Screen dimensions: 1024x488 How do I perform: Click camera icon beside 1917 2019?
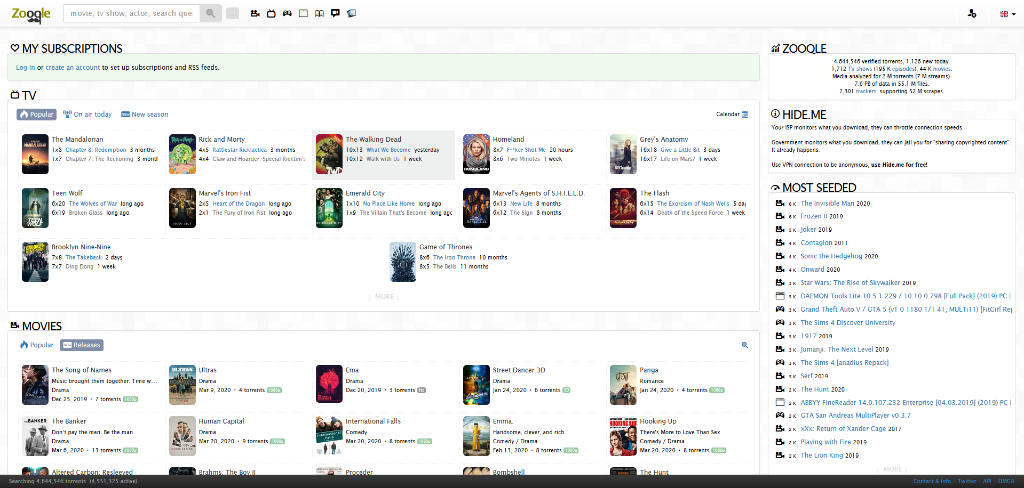pos(779,336)
